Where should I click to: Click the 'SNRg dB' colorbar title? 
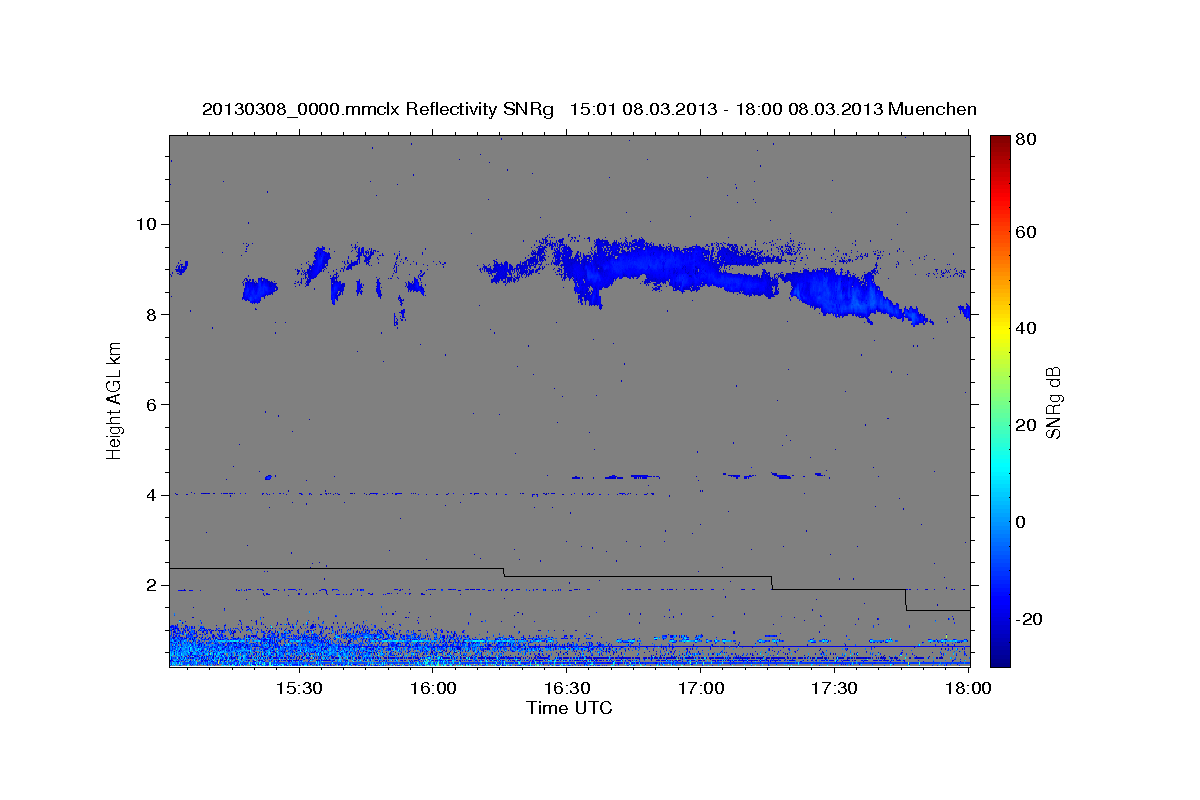pyautogui.click(x=1054, y=401)
